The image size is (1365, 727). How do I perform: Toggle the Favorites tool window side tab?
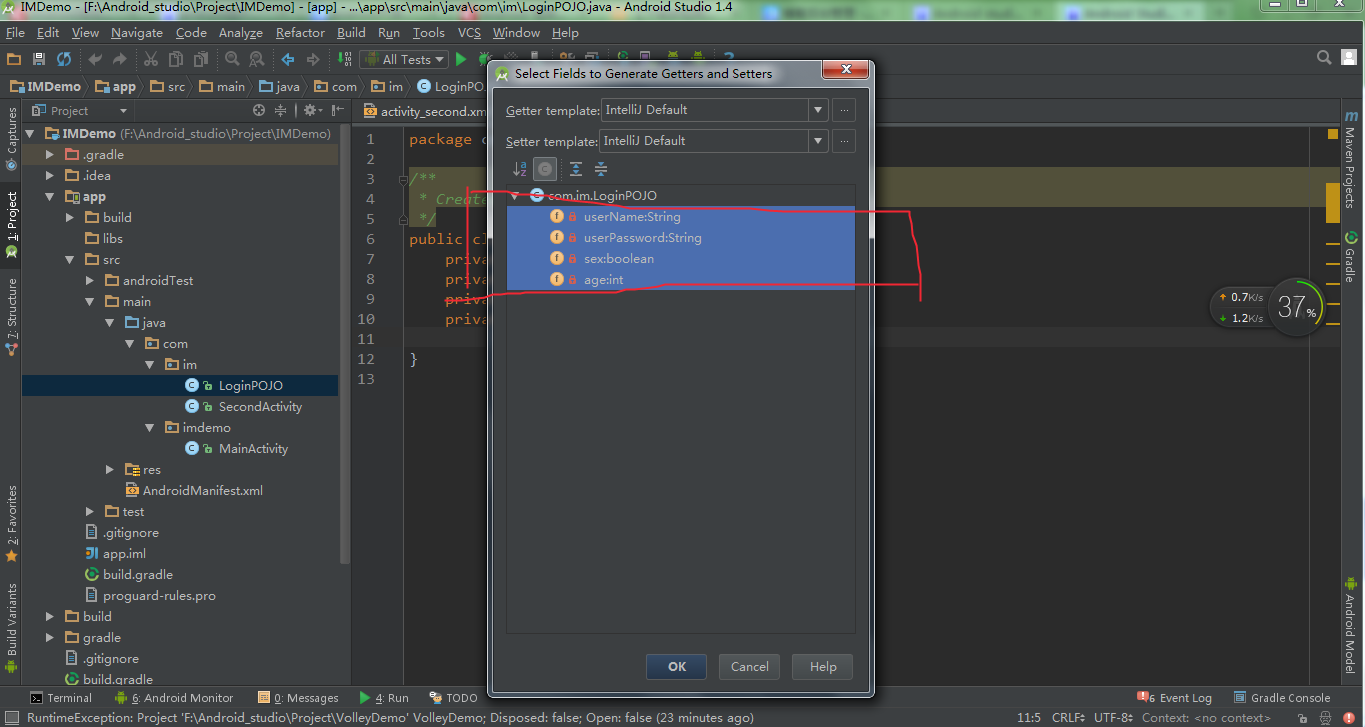pos(11,522)
